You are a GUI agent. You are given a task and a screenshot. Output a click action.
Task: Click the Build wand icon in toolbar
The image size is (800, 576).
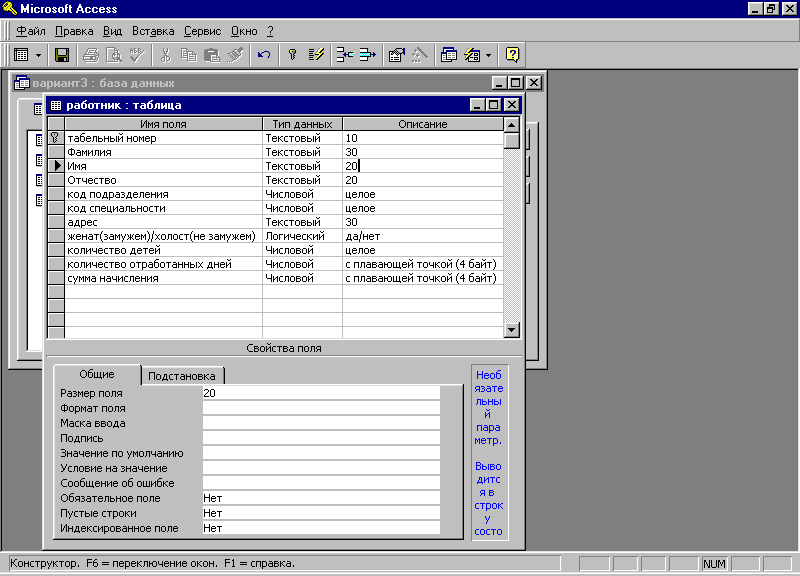click(x=419, y=55)
